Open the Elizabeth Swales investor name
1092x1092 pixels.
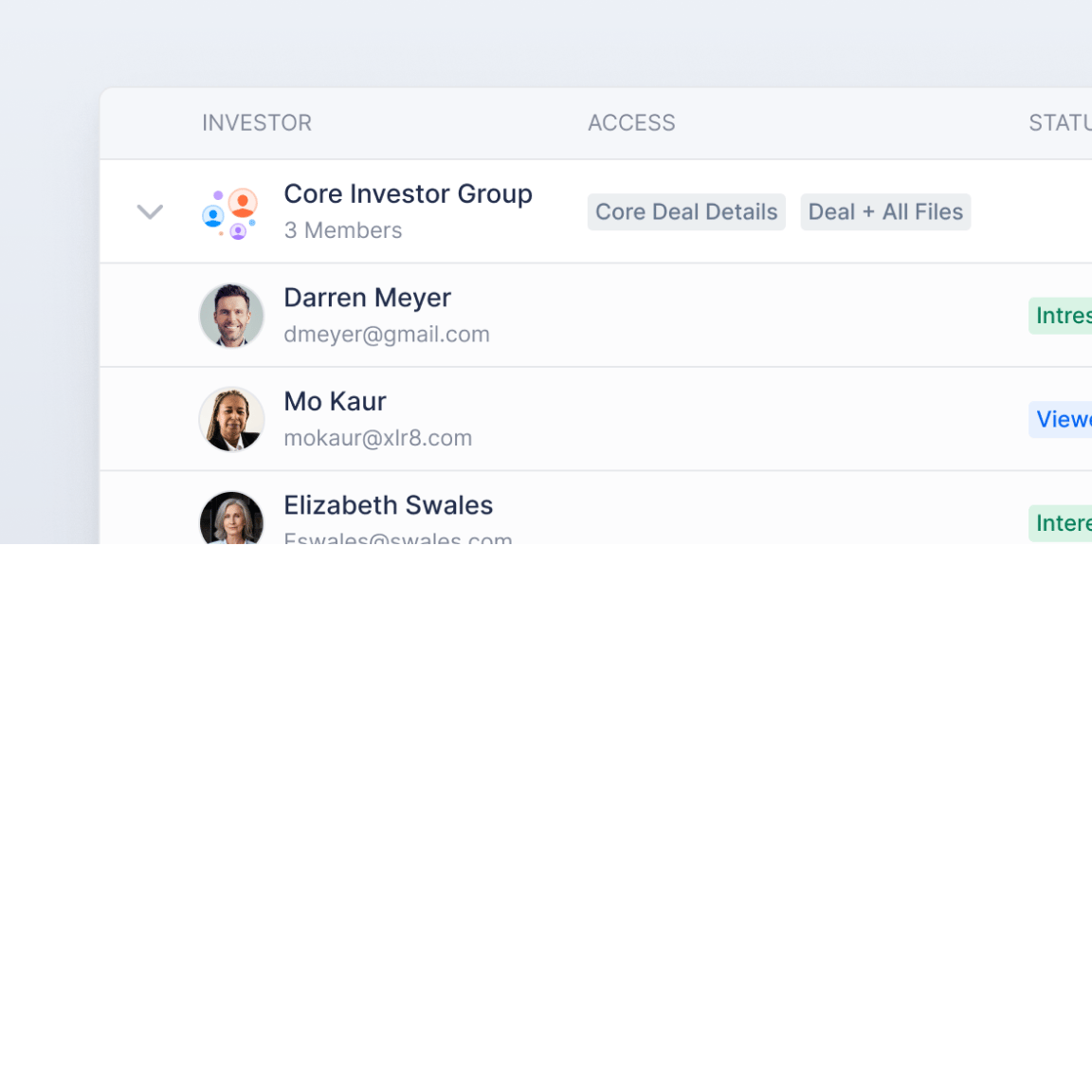(x=388, y=505)
